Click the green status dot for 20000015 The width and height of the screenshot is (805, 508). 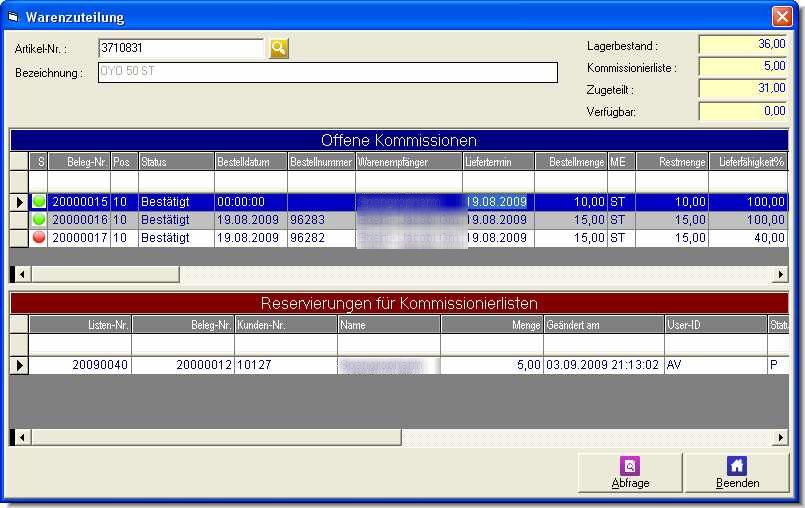pyautogui.click(x=39, y=201)
